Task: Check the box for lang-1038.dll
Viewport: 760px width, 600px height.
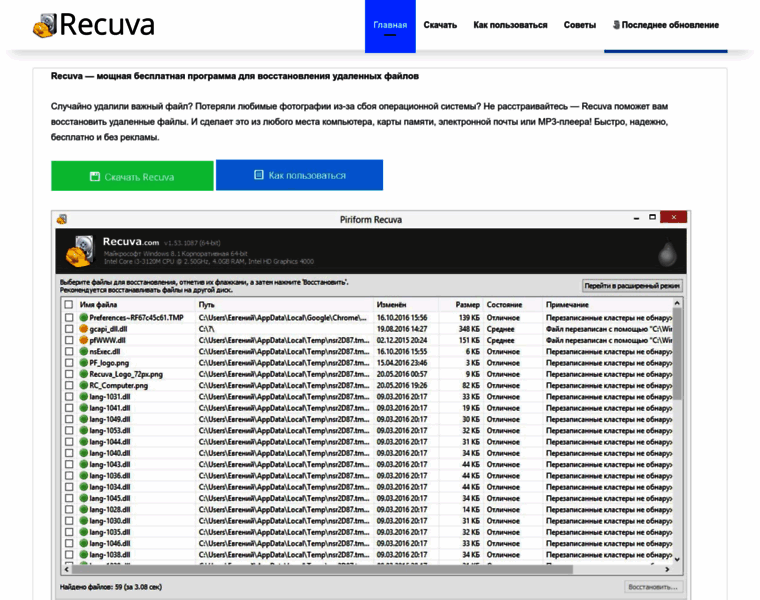Action: (69, 554)
